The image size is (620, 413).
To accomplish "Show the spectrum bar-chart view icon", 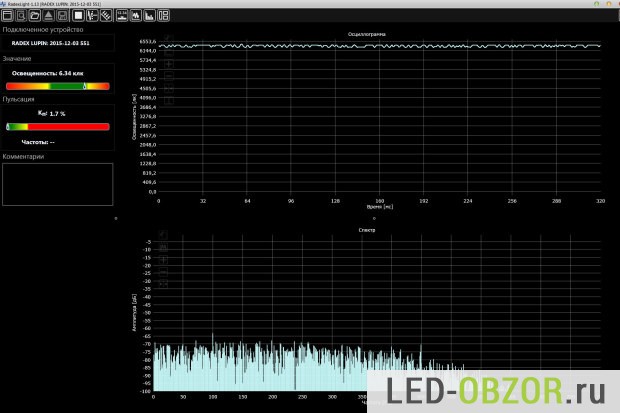I will (x=149, y=16).
